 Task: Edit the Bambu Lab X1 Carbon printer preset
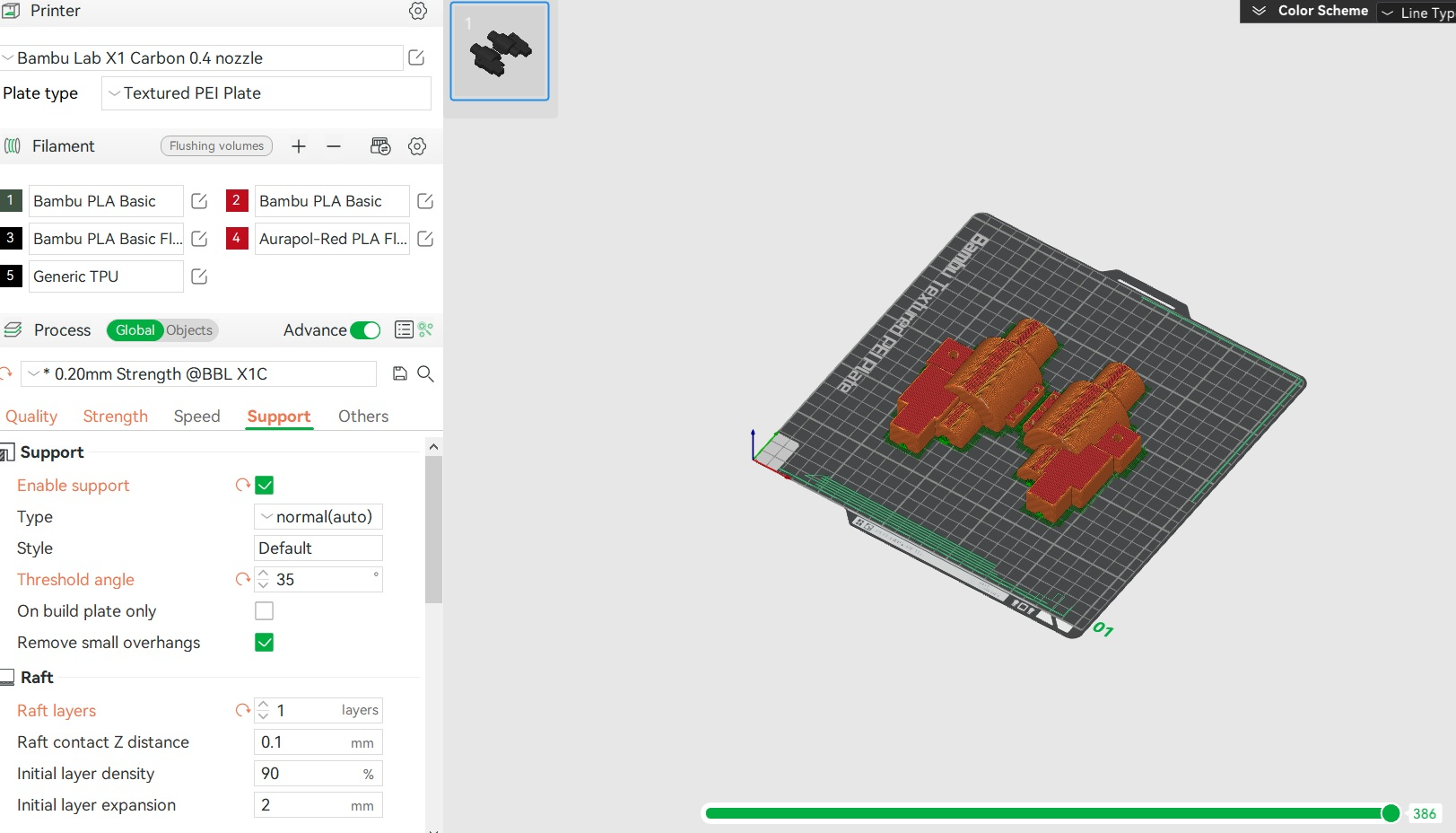click(x=416, y=57)
